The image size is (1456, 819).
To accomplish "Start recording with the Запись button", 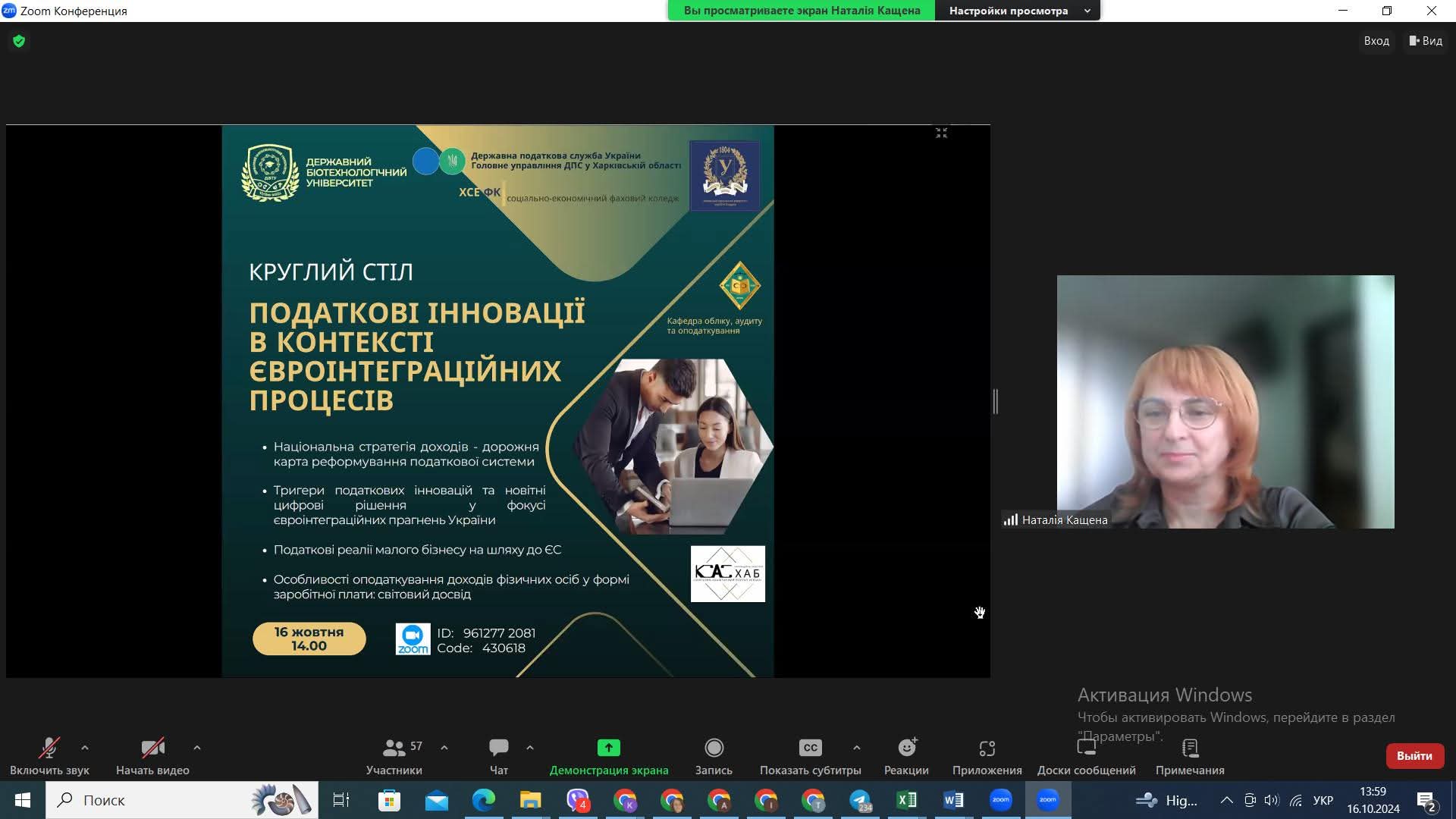I will point(714,748).
